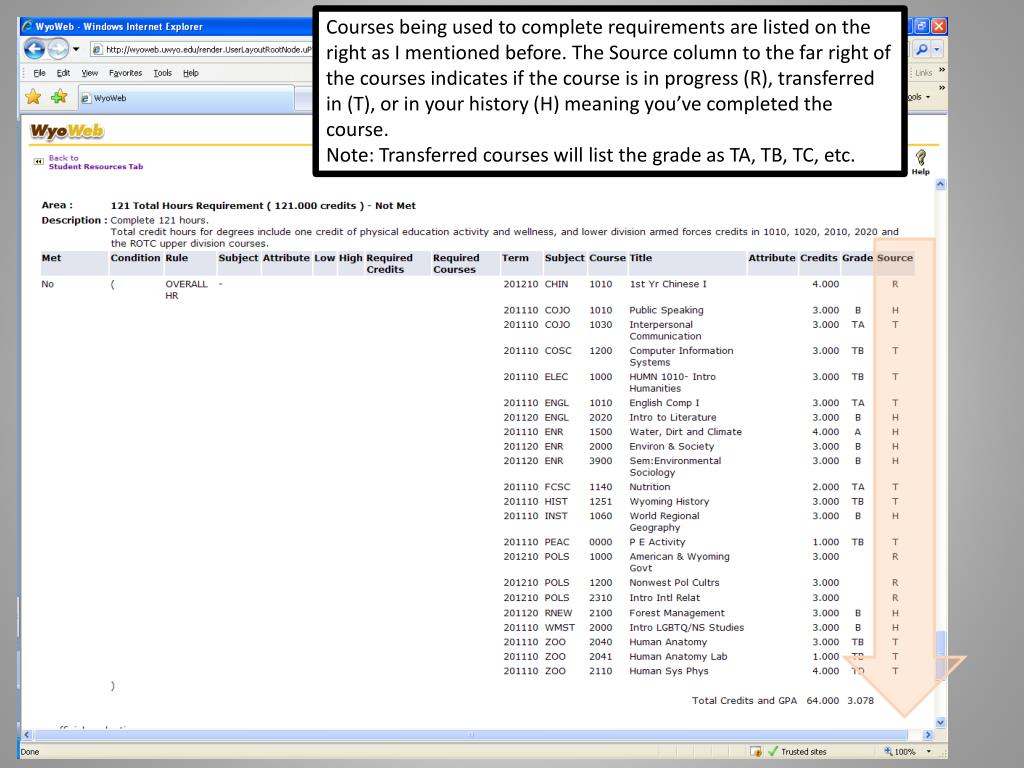The image size is (1024, 768).
Task: Click the browser Back arrow button
Action: pos(35,49)
